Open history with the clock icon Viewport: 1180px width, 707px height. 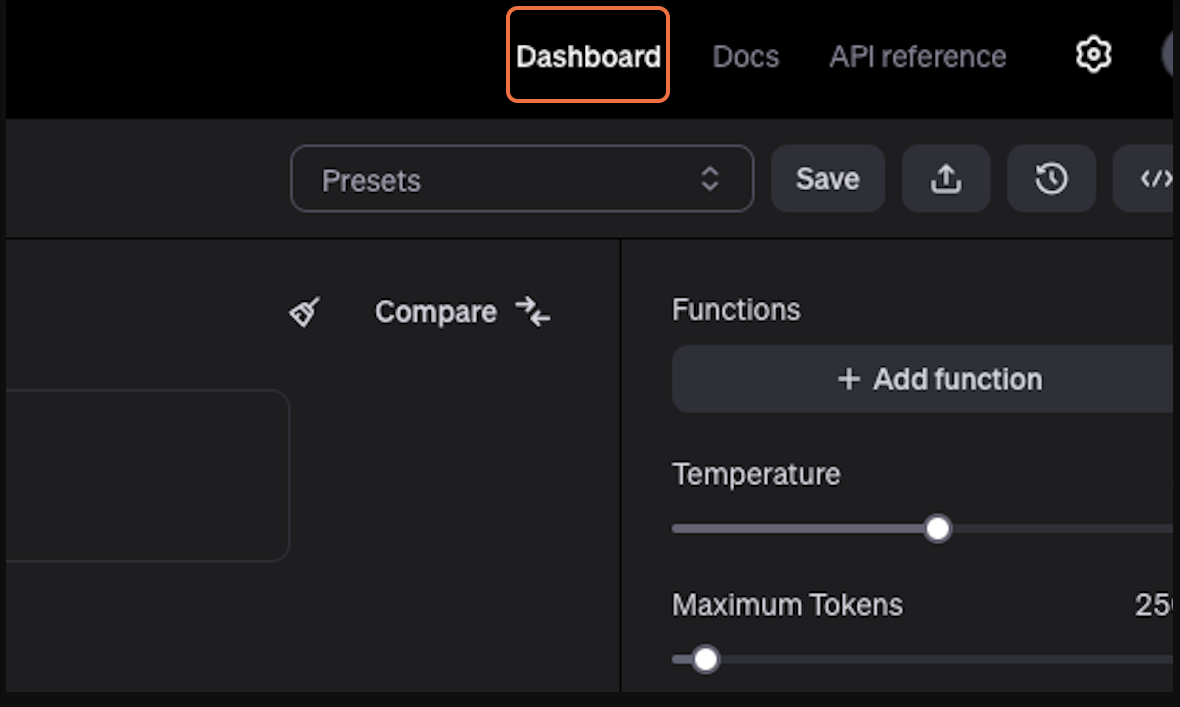tap(1051, 179)
